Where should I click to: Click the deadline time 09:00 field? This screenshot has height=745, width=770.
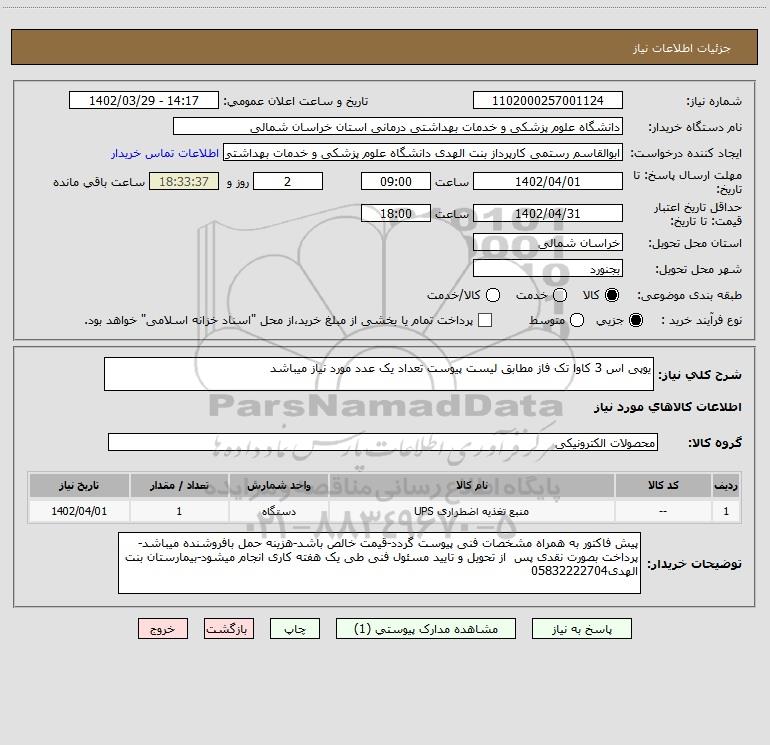click(x=396, y=181)
